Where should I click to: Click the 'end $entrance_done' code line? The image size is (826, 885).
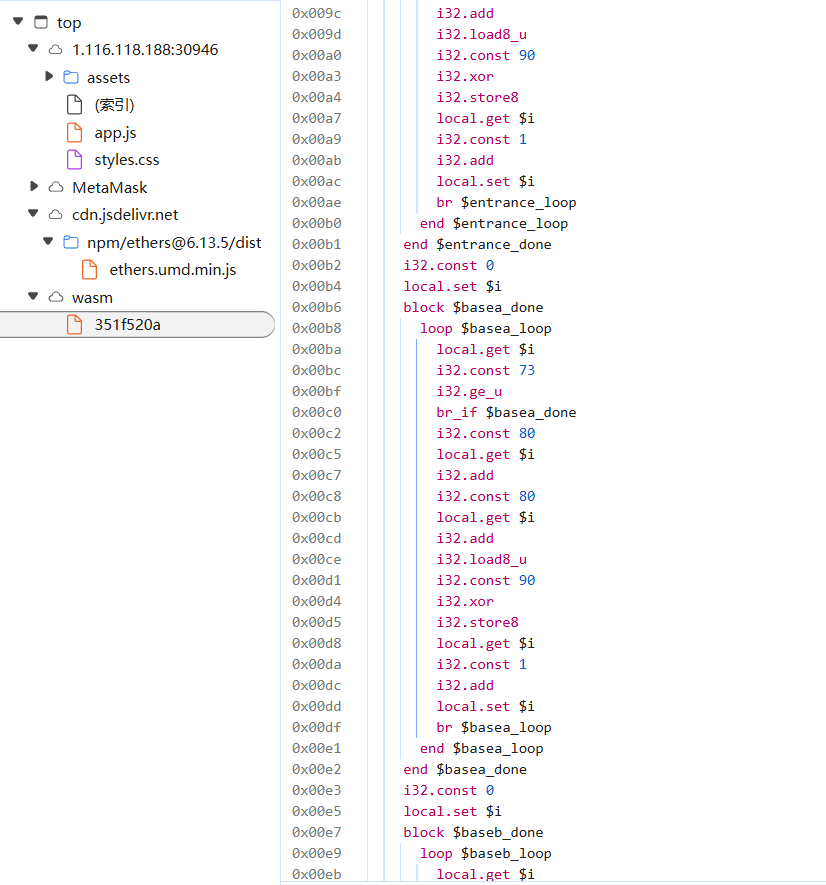[x=477, y=244]
